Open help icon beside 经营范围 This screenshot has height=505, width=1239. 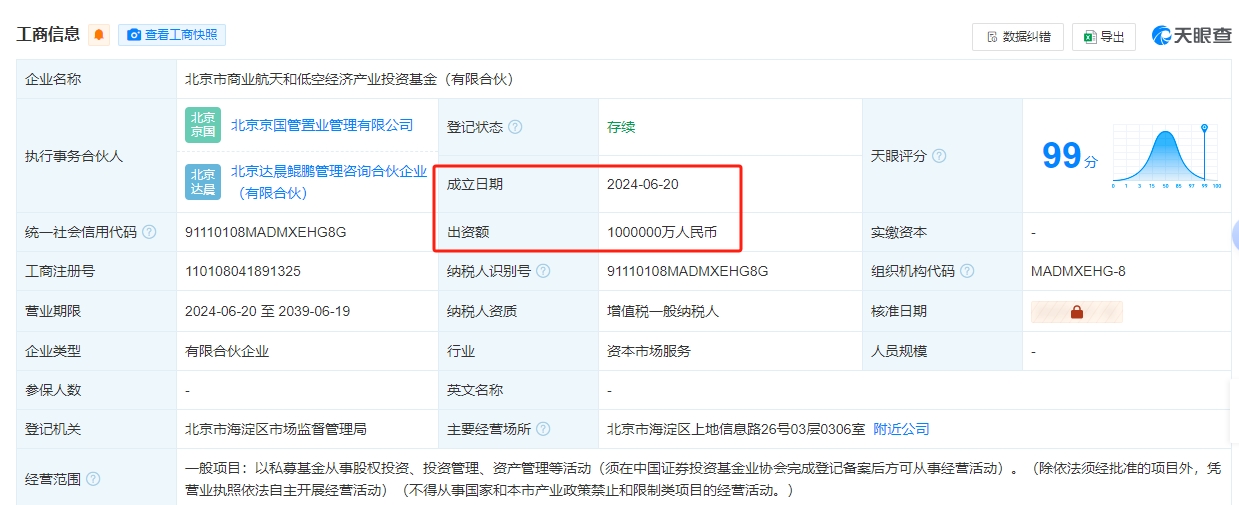tap(93, 479)
